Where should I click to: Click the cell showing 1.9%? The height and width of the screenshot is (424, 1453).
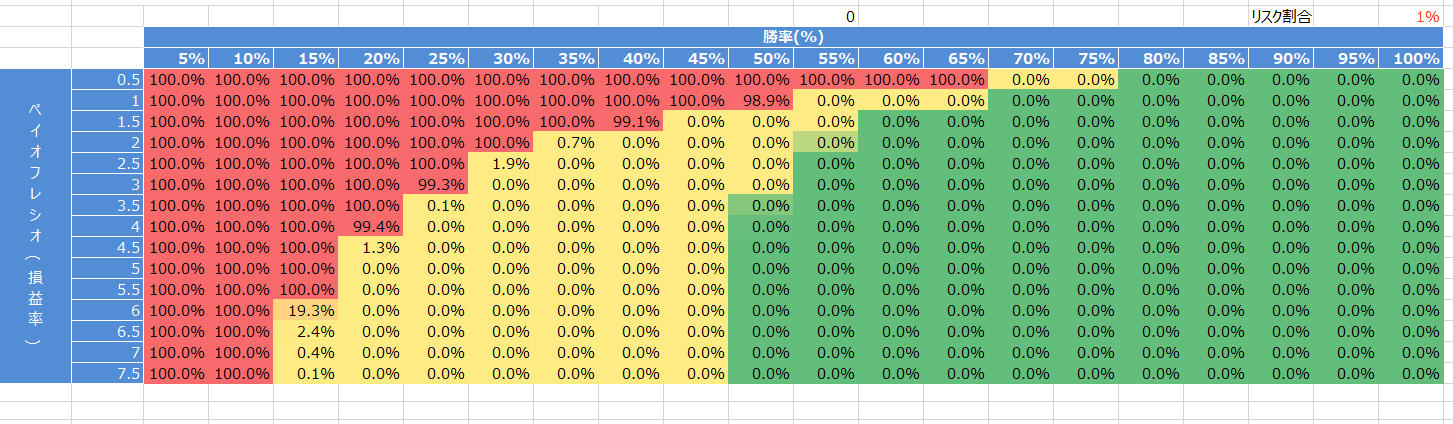500,163
